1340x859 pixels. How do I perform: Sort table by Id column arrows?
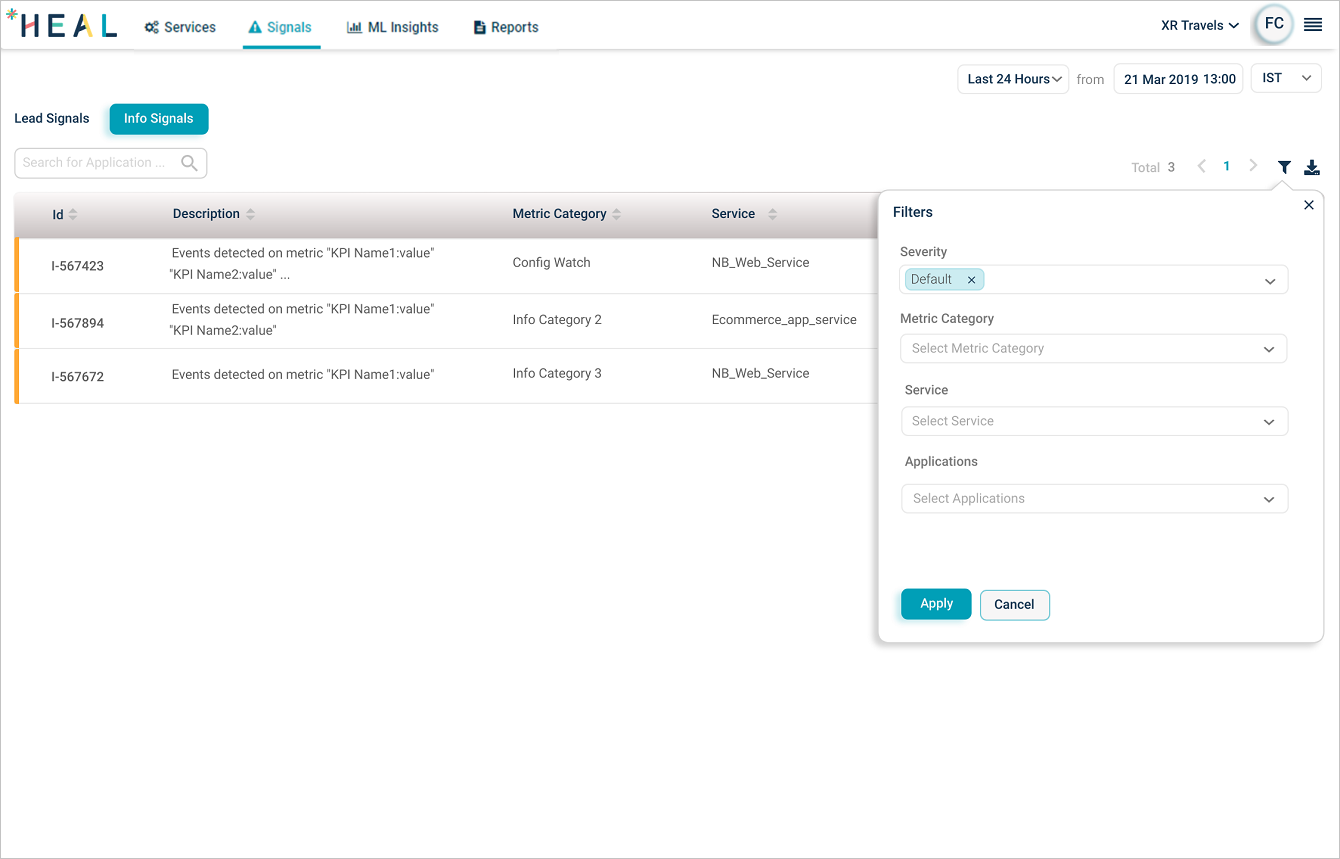(73, 214)
